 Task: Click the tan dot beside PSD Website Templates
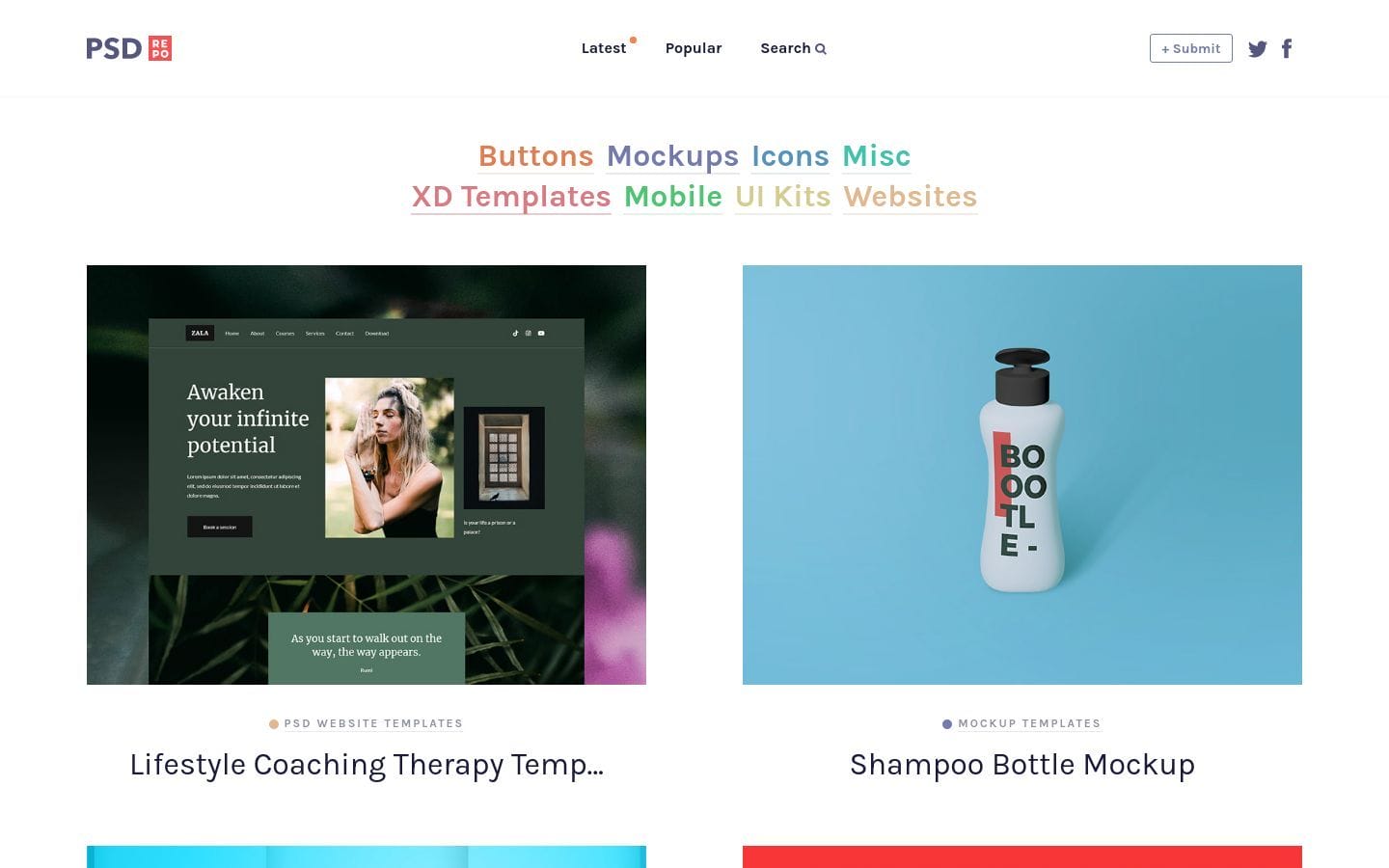[274, 724]
